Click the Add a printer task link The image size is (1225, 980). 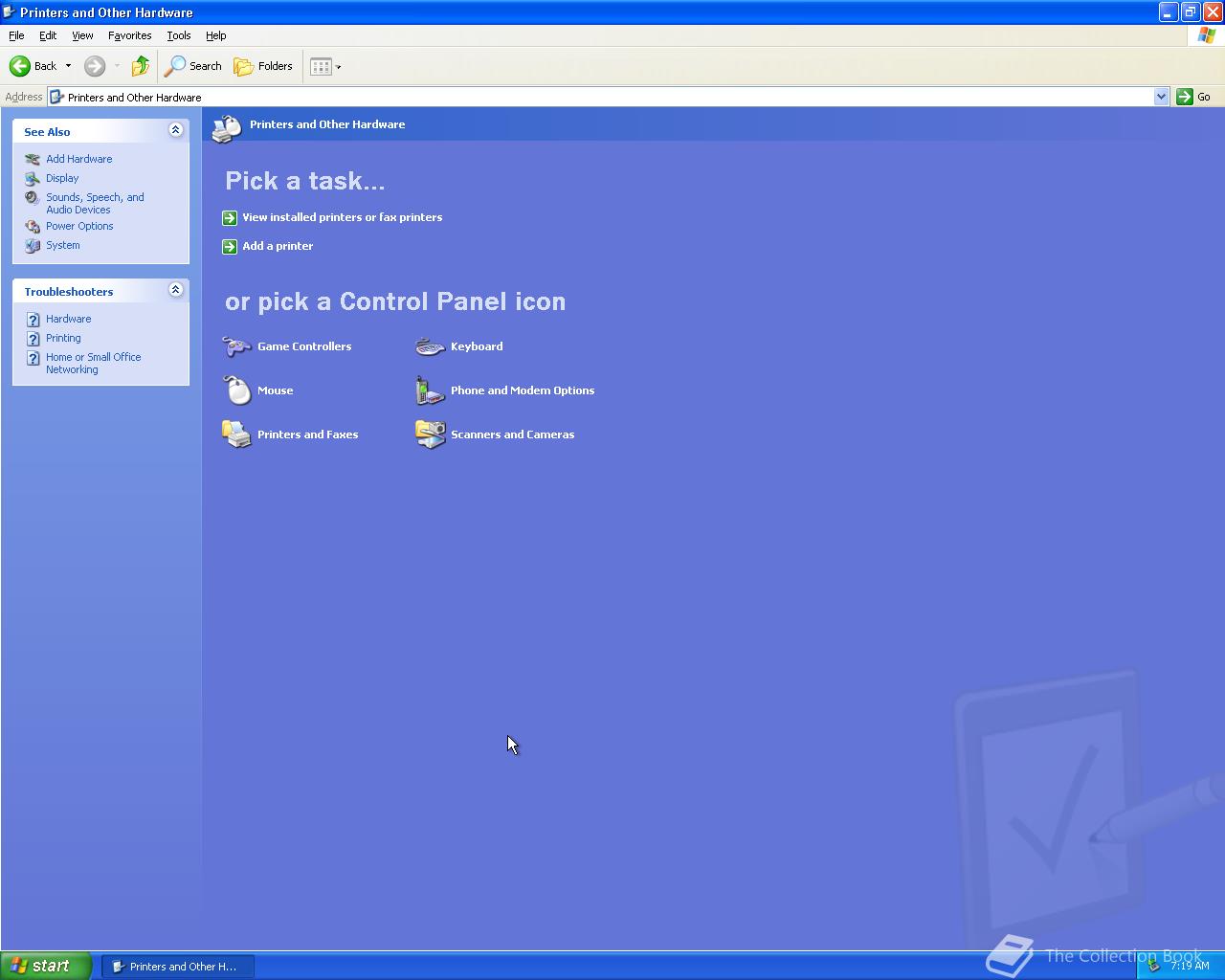pos(278,246)
